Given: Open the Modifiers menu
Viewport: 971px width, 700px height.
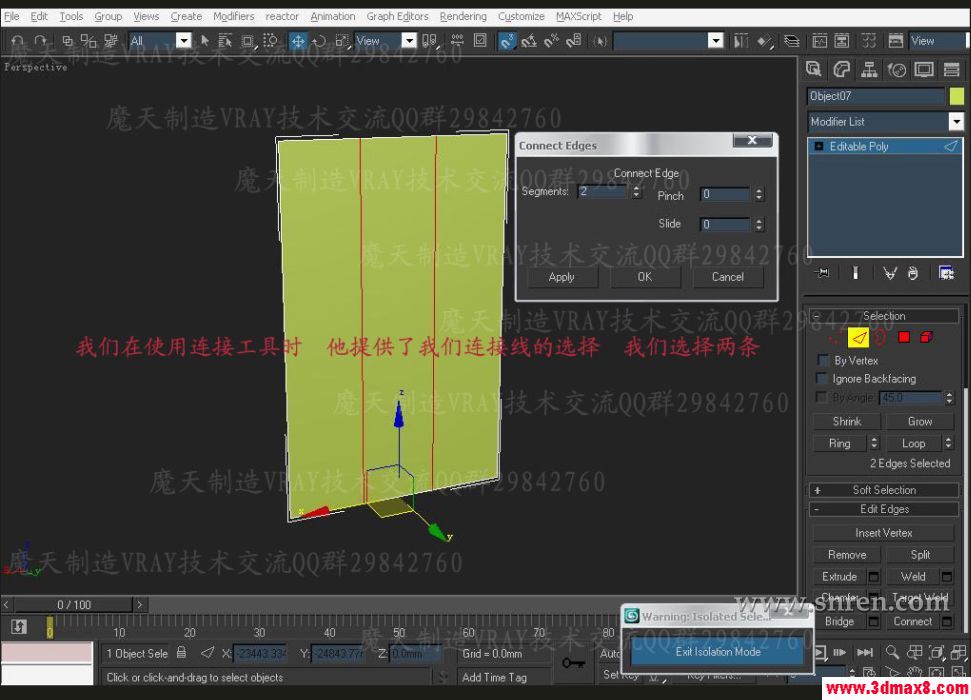Looking at the screenshot, I should coord(233,16).
